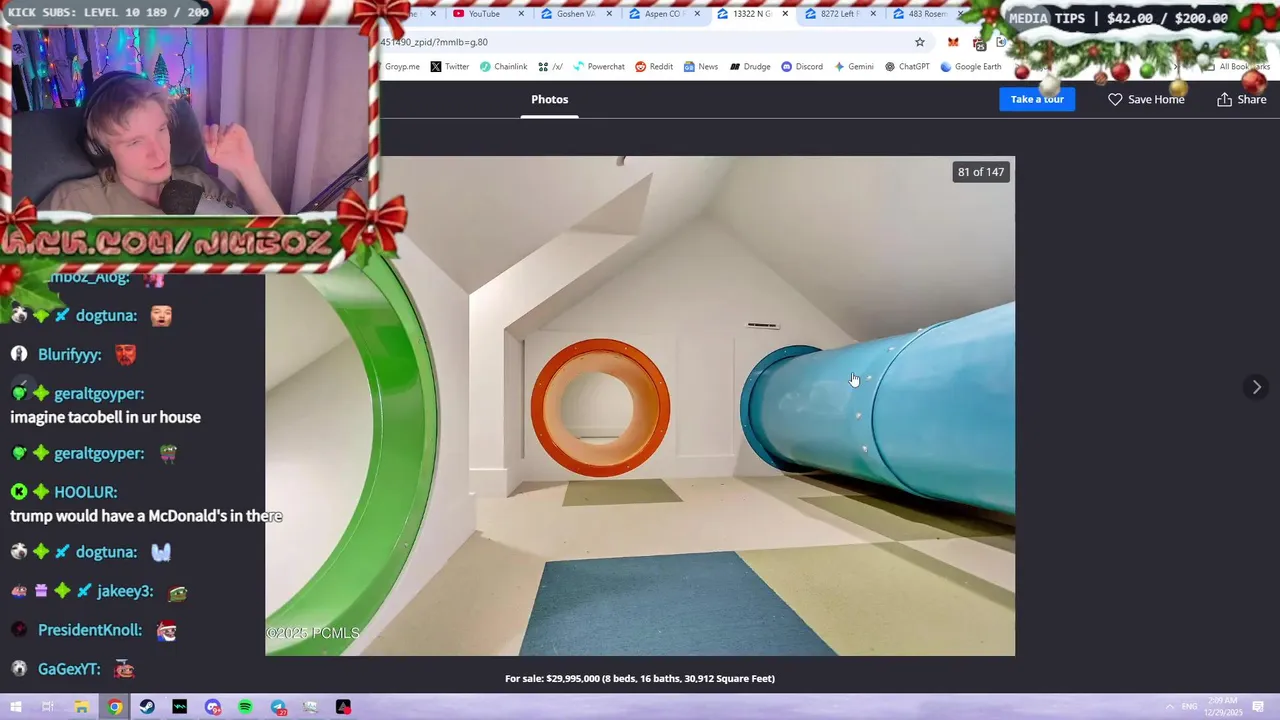This screenshot has width=1280, height=720.
Task: Click the Chrome taskbar icon
Action: point(115,707)
